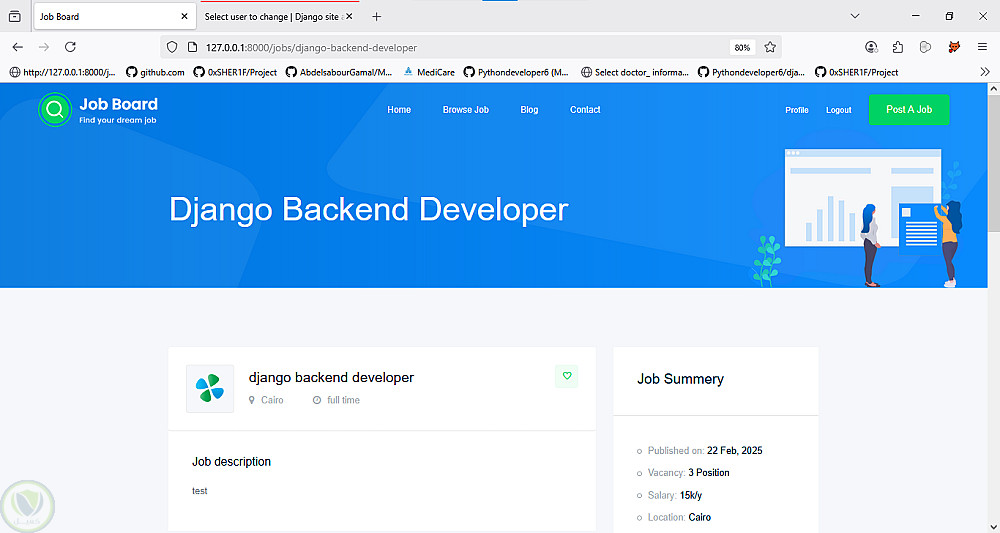This screenshot has width=1000, height=533.
Task: Click the Cairo location text under the title
Action: click(272, 400)
